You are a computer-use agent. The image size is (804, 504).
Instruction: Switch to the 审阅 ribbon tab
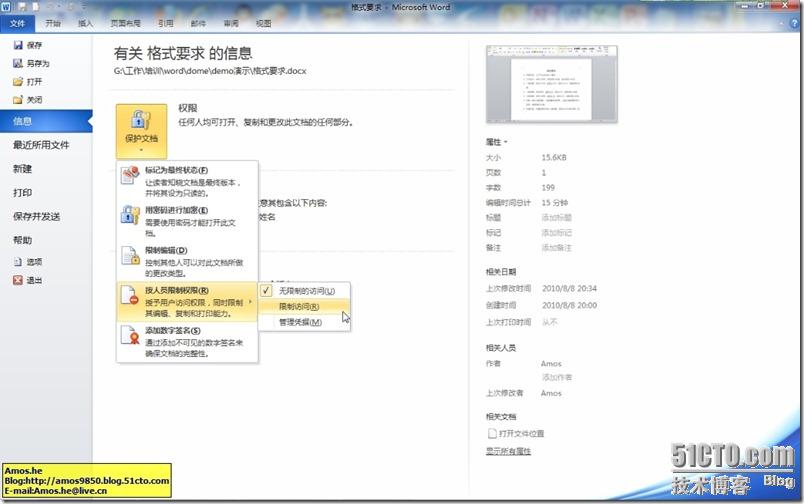(x=231, y=24)
